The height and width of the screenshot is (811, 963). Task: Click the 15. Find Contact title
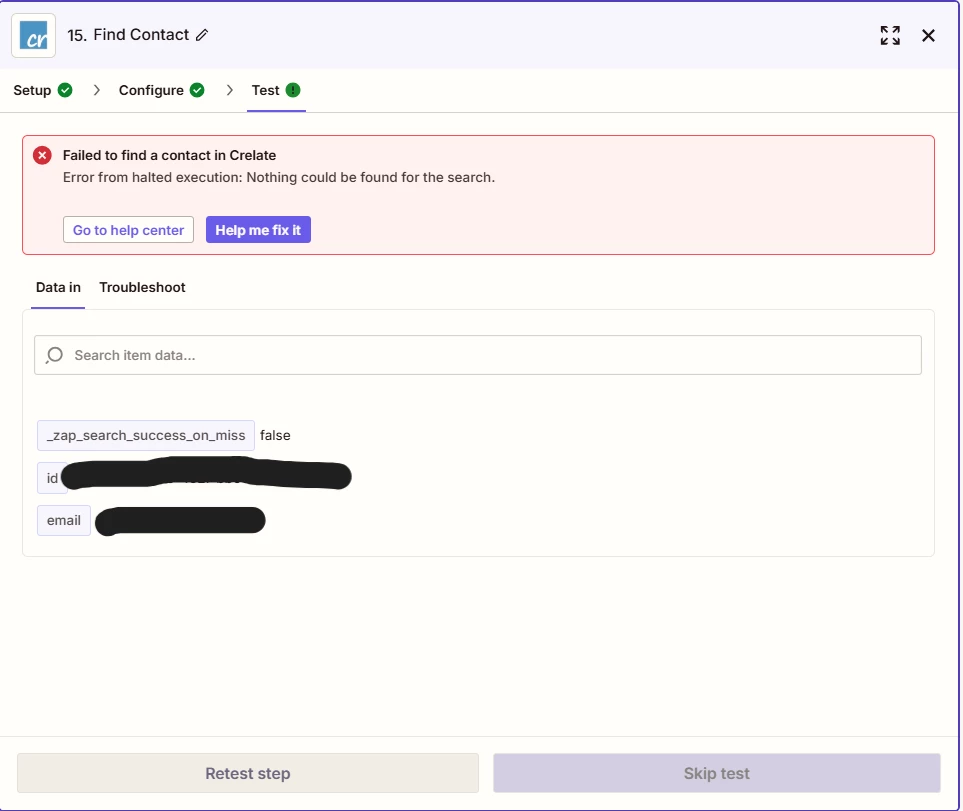pyautogui.click(x=128, y=35)
